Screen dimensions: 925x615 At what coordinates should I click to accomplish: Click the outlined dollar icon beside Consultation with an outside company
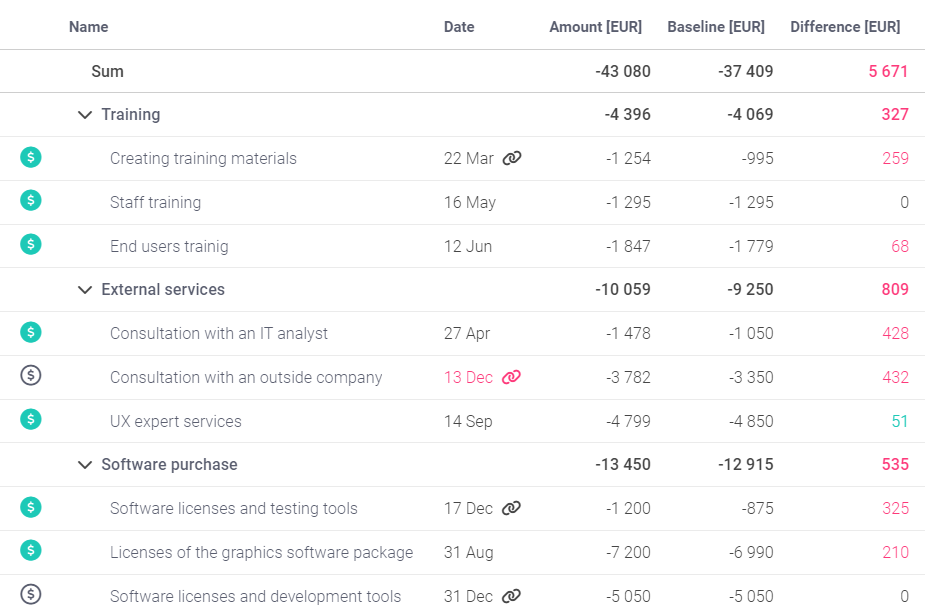31,376
